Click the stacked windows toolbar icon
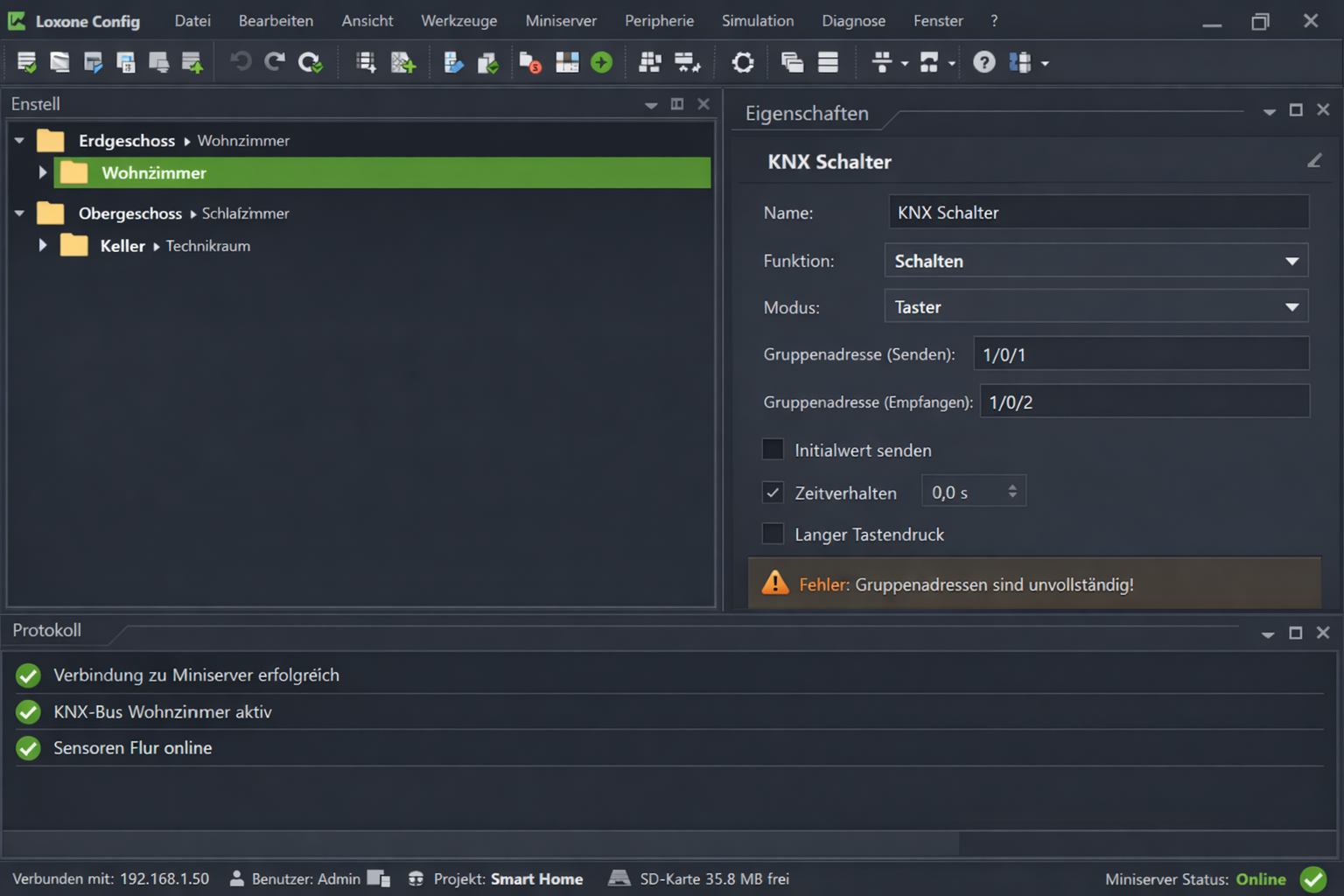 [x=793, y=62]
